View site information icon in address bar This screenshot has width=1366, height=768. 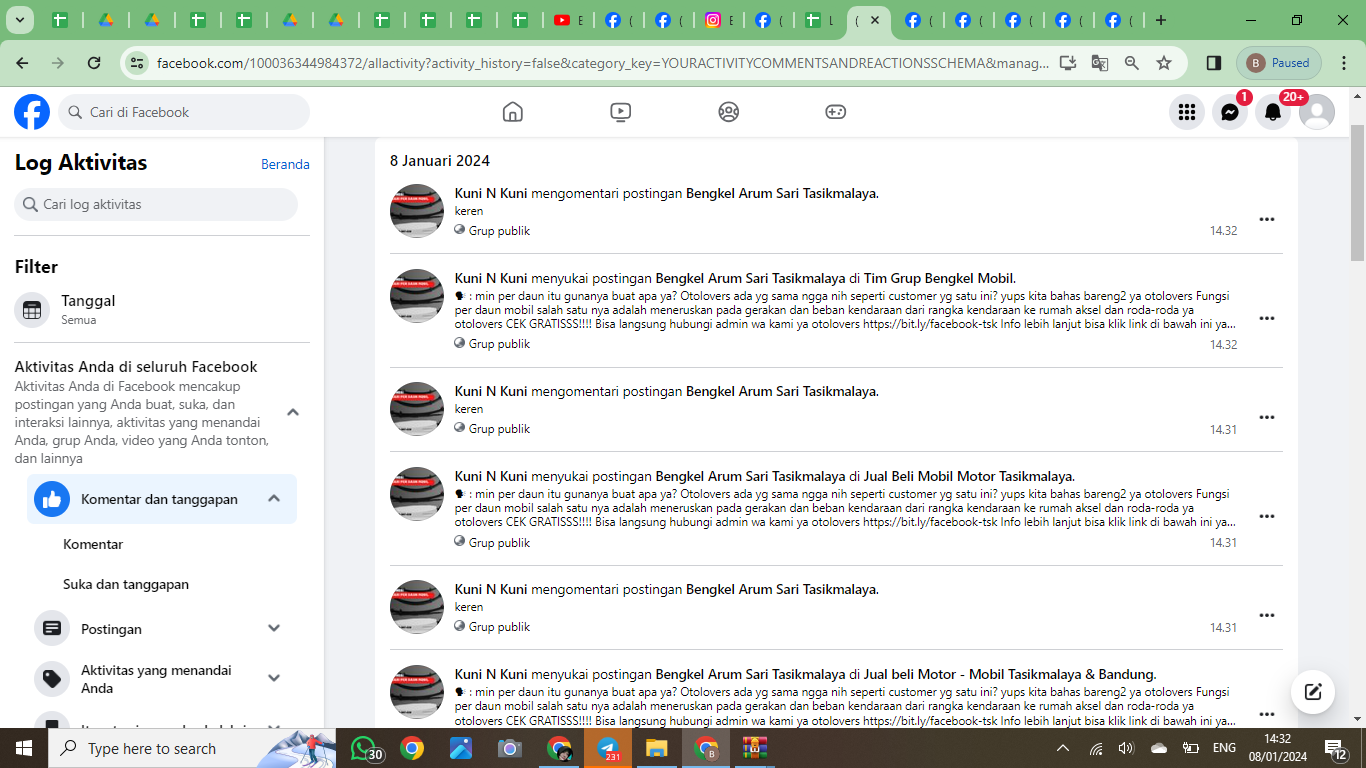tap(137, 63)
